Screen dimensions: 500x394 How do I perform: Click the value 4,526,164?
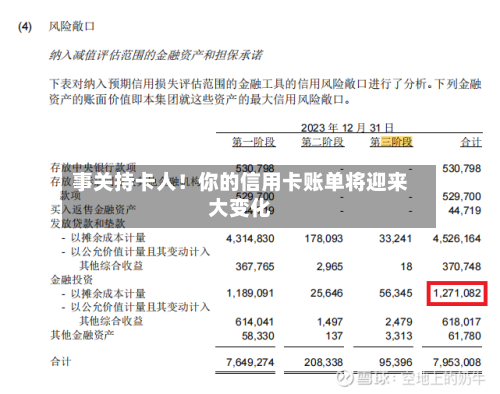[x=457, y=239]
